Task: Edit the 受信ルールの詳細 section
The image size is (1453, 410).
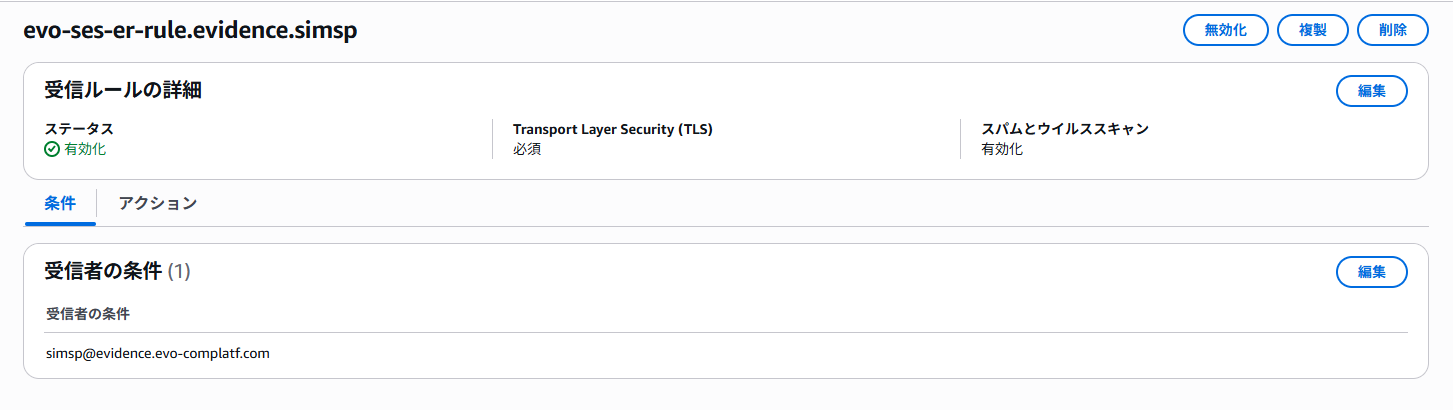Action: click(1371, 91)
